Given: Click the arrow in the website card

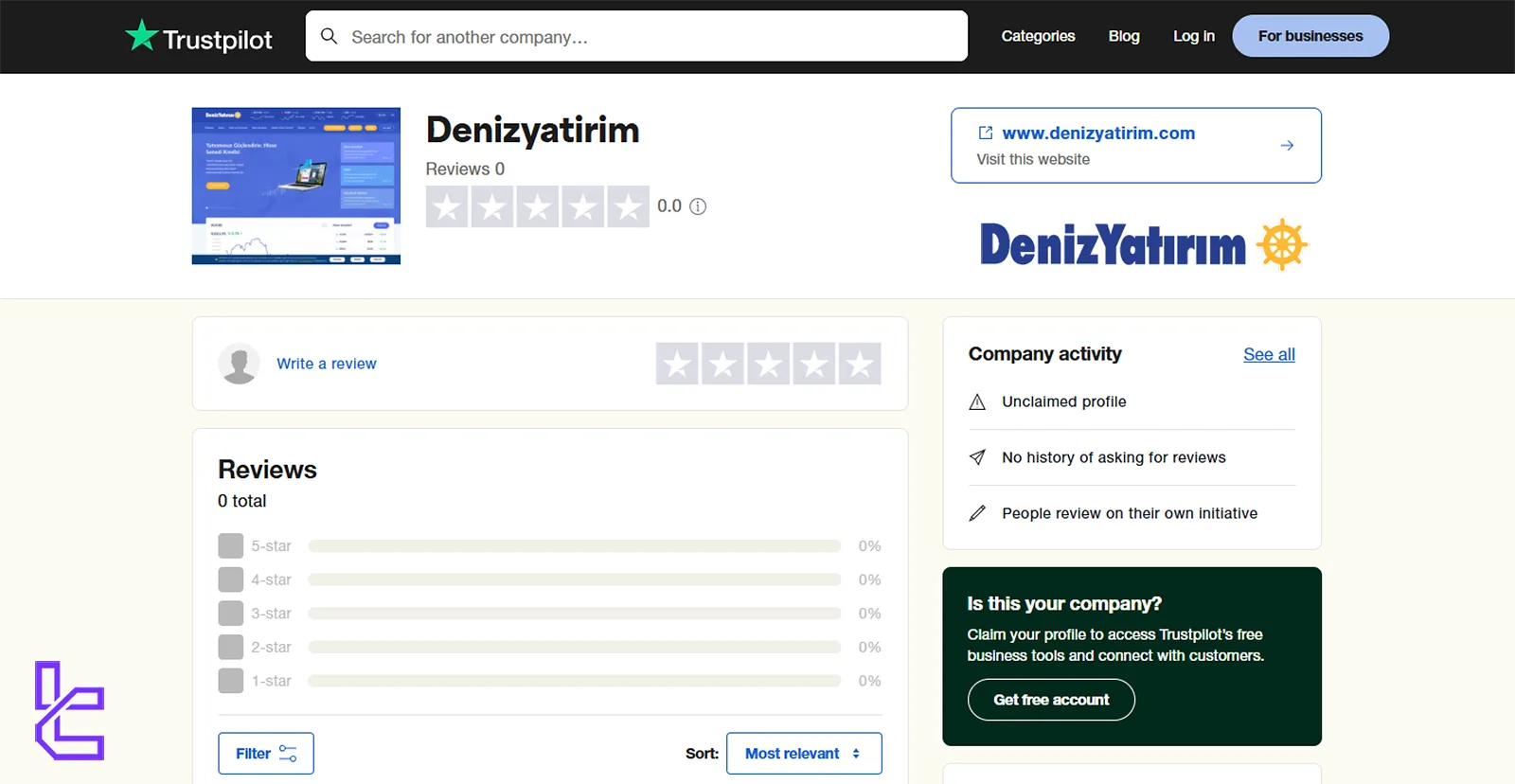Looking at the screenshot, I should [x=1287, y=145].
